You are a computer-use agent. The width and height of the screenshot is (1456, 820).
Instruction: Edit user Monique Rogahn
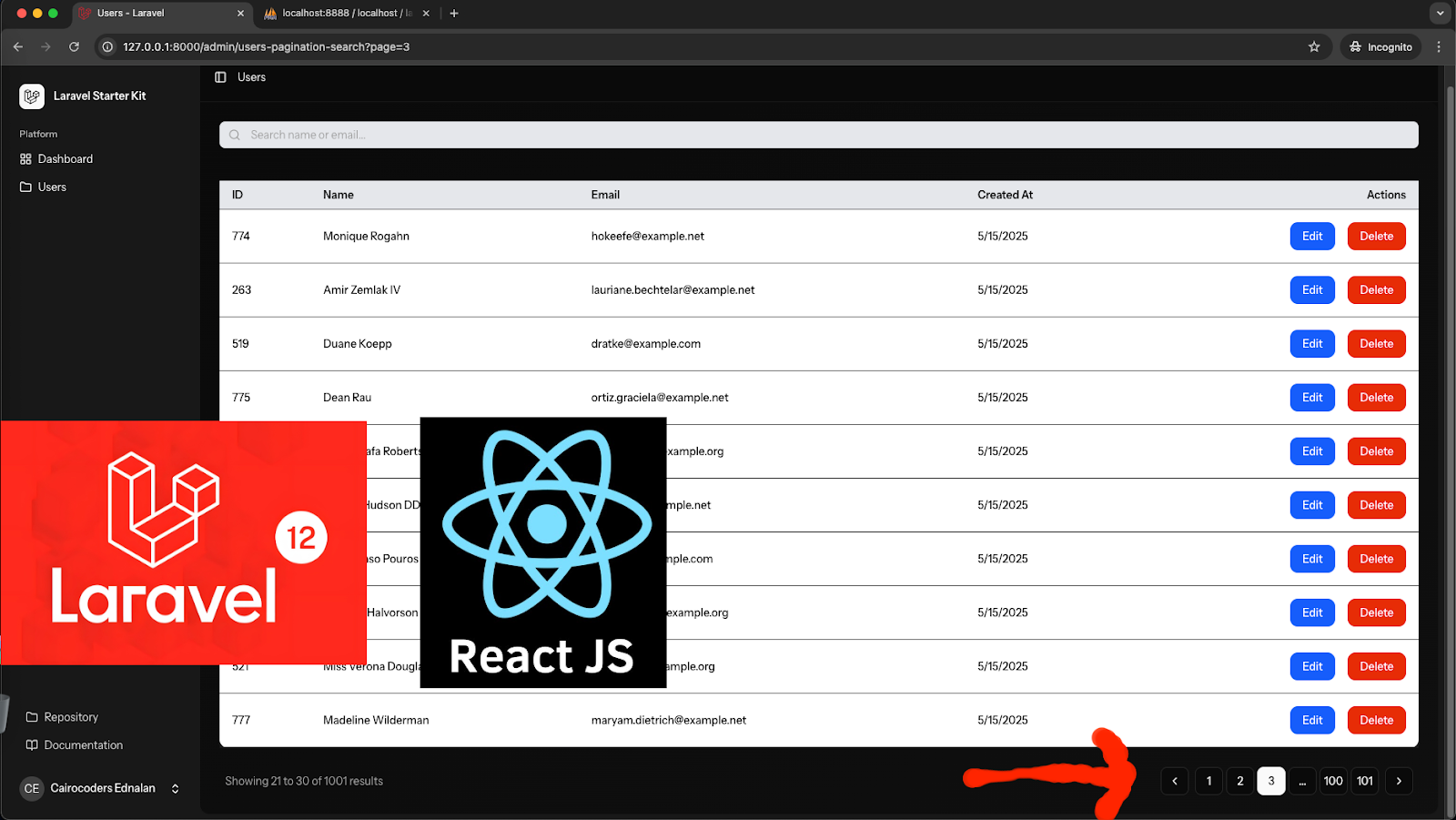[x=1312, y=237]
